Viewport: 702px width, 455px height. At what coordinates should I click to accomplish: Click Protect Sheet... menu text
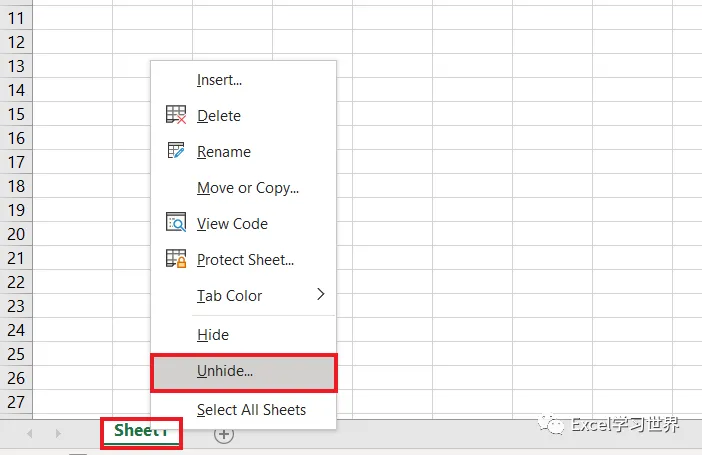245,259
